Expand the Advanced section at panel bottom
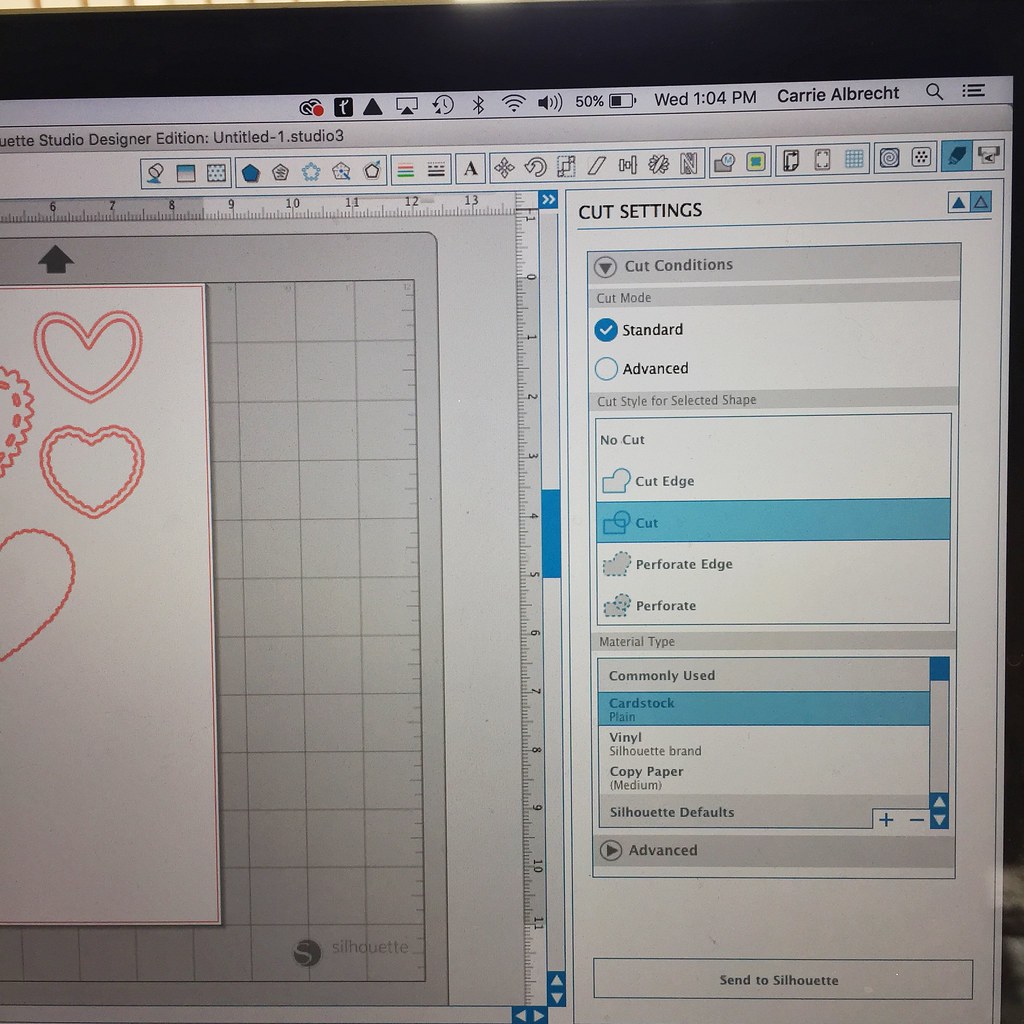This screenshot has height=1024, width=1024. click(610, 850)
